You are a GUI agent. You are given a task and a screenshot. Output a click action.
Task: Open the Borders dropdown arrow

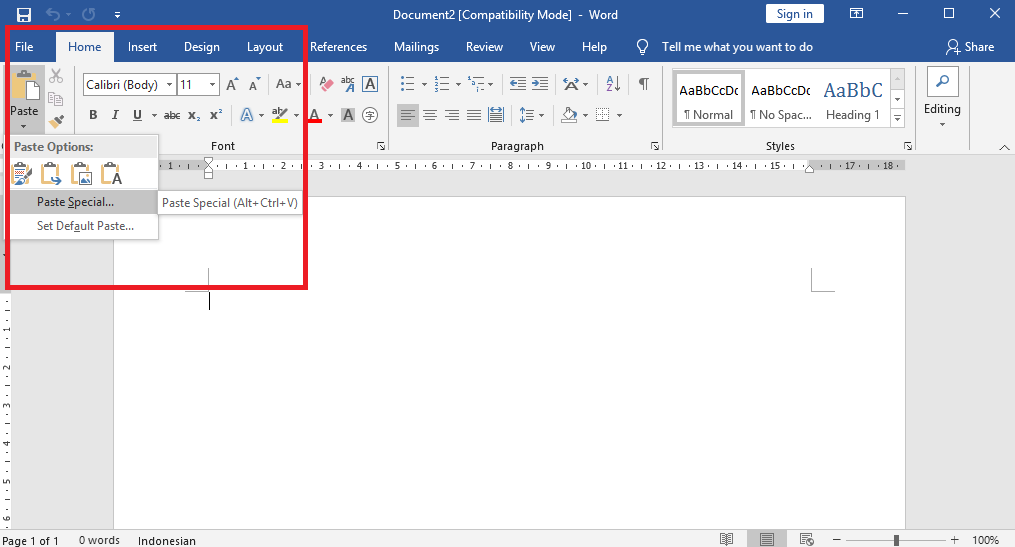click(619, 115)
